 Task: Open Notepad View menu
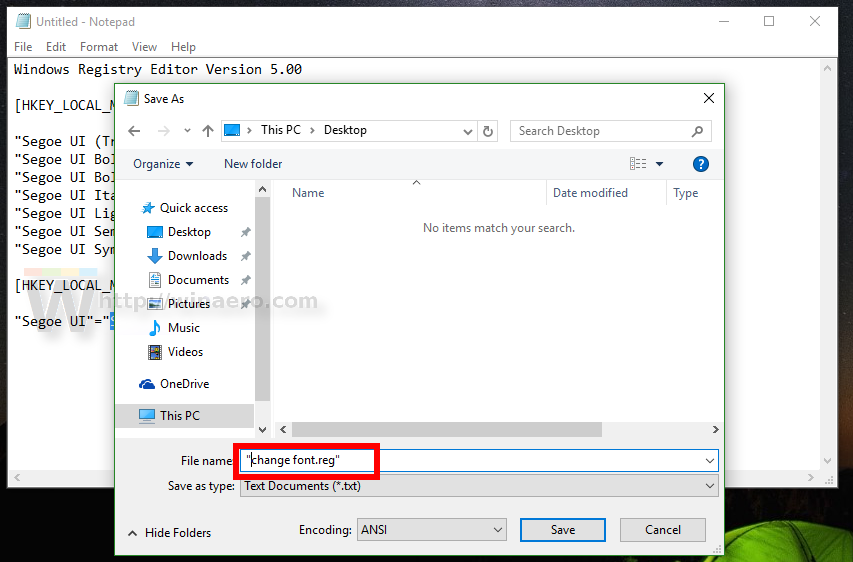(144, 47)
